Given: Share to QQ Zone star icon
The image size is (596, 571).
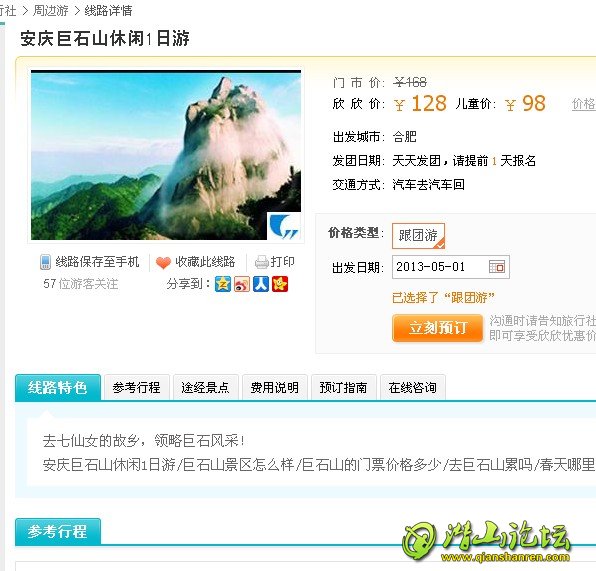Looking at the screenshot, I should 223,284.
